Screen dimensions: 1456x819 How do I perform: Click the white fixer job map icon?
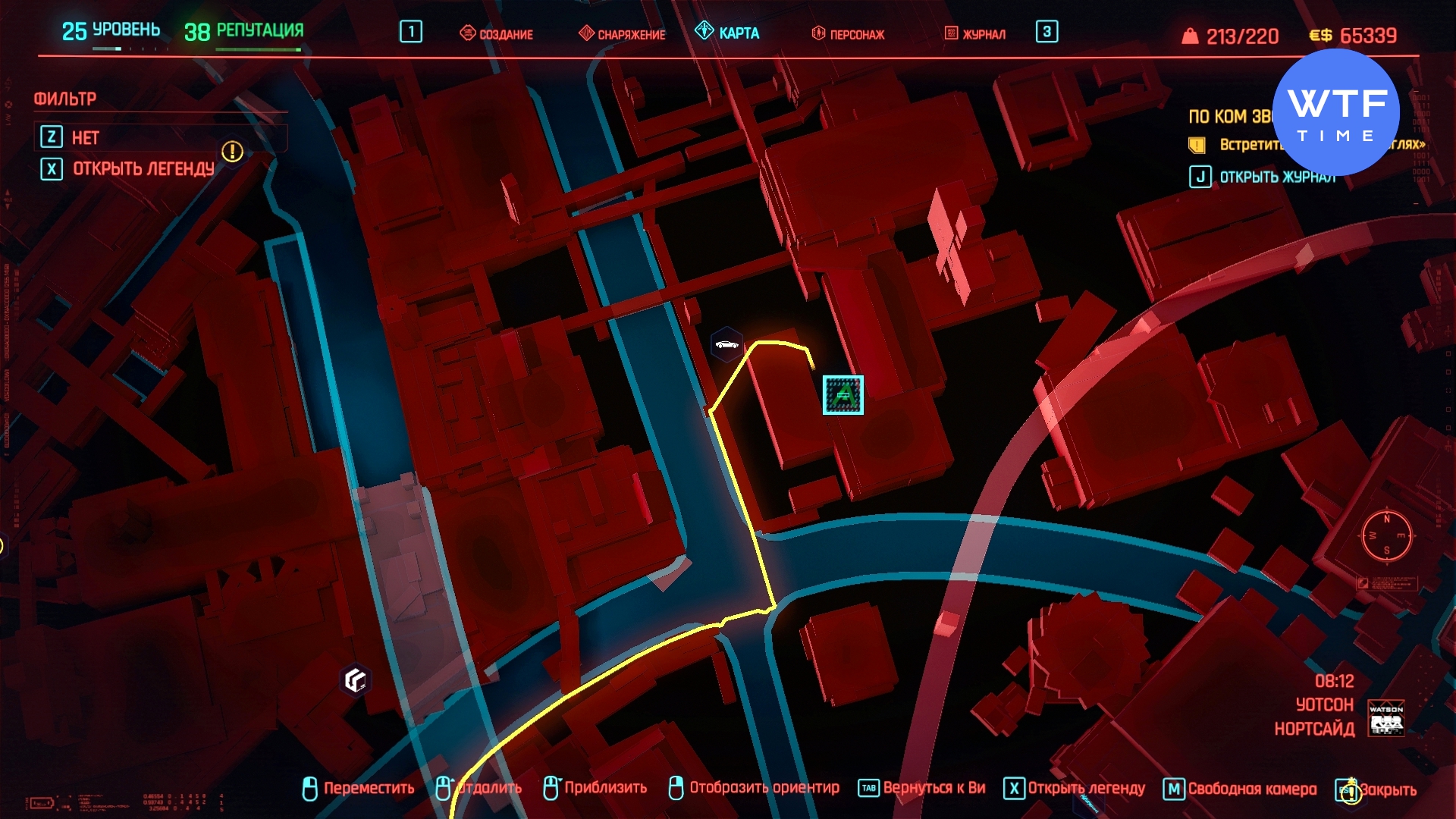(355, 679)
